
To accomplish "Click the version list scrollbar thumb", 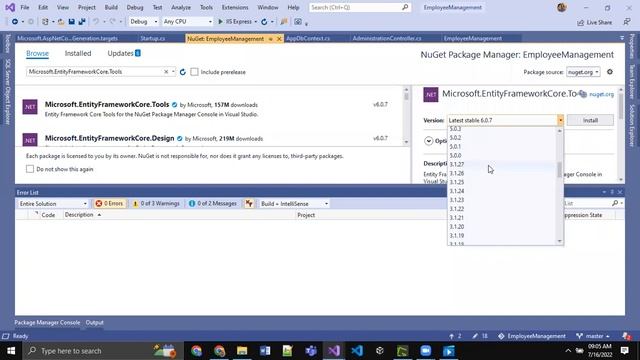I will (560, 169).
